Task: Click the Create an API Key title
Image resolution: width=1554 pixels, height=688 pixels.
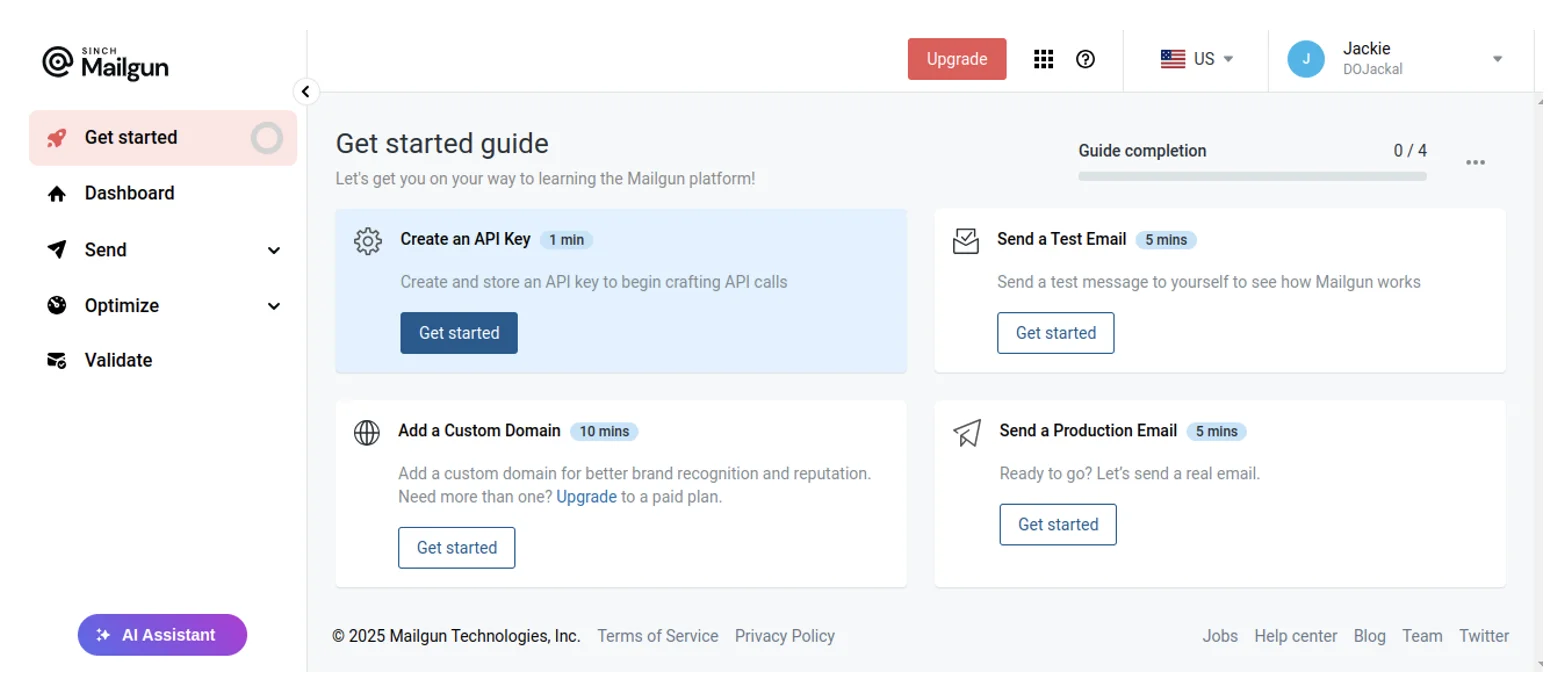Action: 465,240
